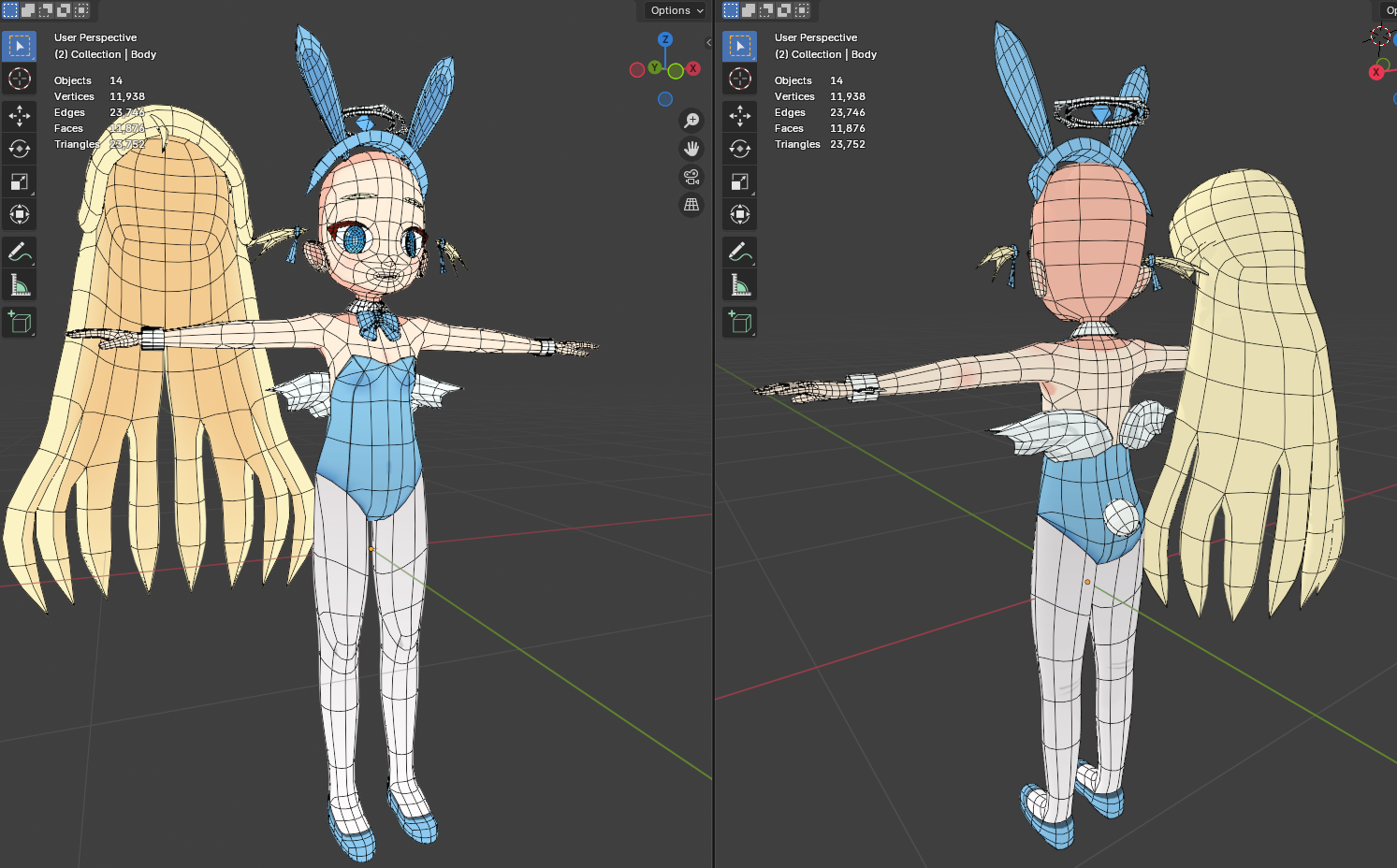1397x868 pixels.
Task: Click 'Objects 14' stat in right viewport
Action: 808,80
